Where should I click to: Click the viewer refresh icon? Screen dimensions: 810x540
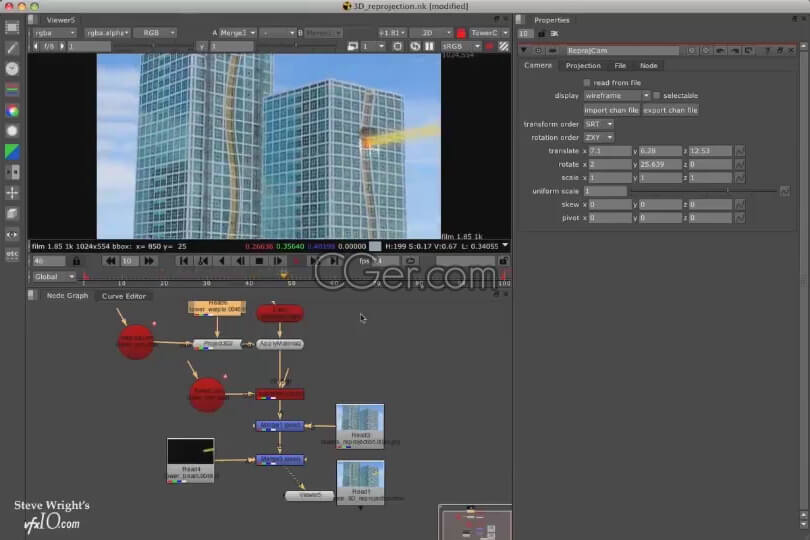click(x=414, y=46)
